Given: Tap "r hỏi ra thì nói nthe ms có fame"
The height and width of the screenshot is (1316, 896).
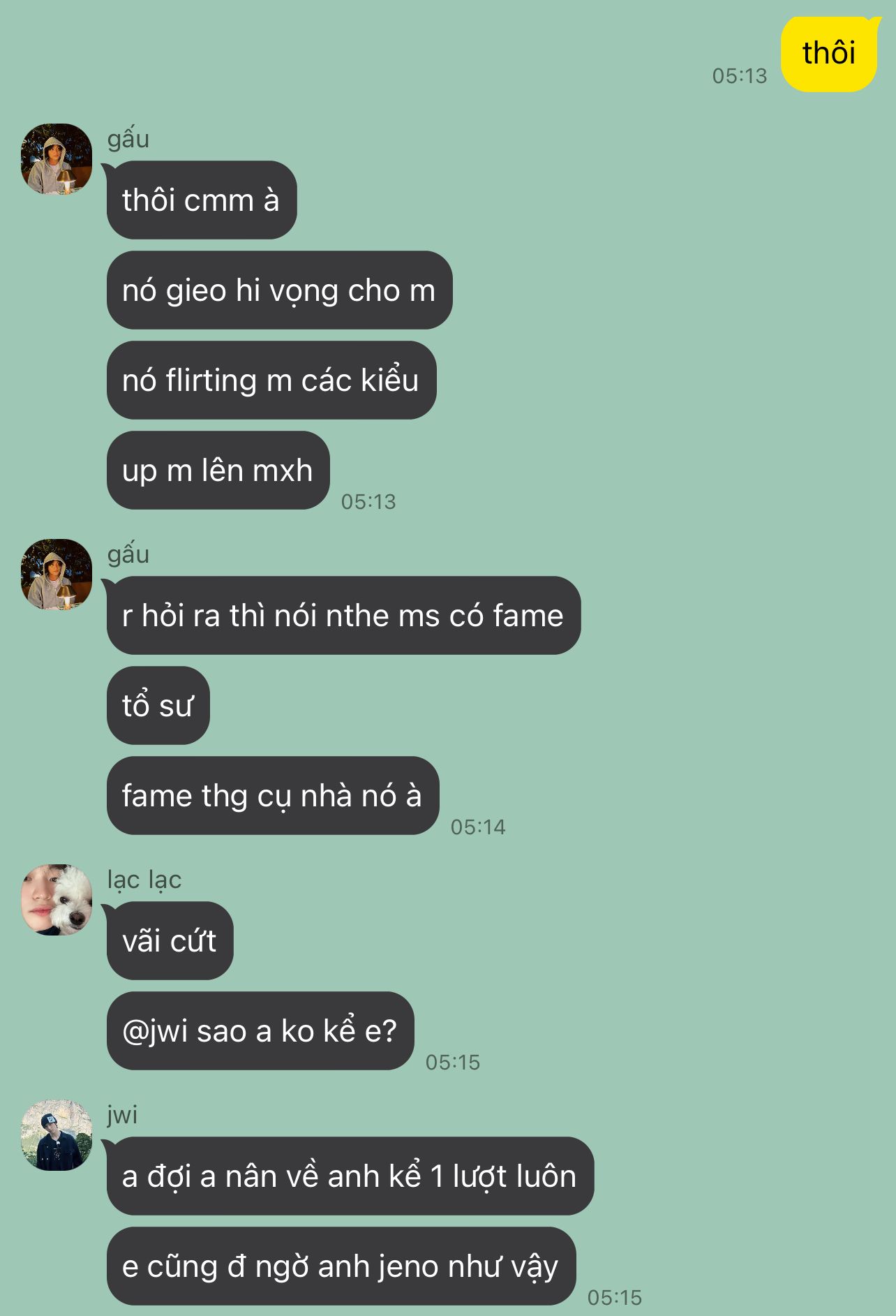Looking at the screenshot, I should [343, 616].
